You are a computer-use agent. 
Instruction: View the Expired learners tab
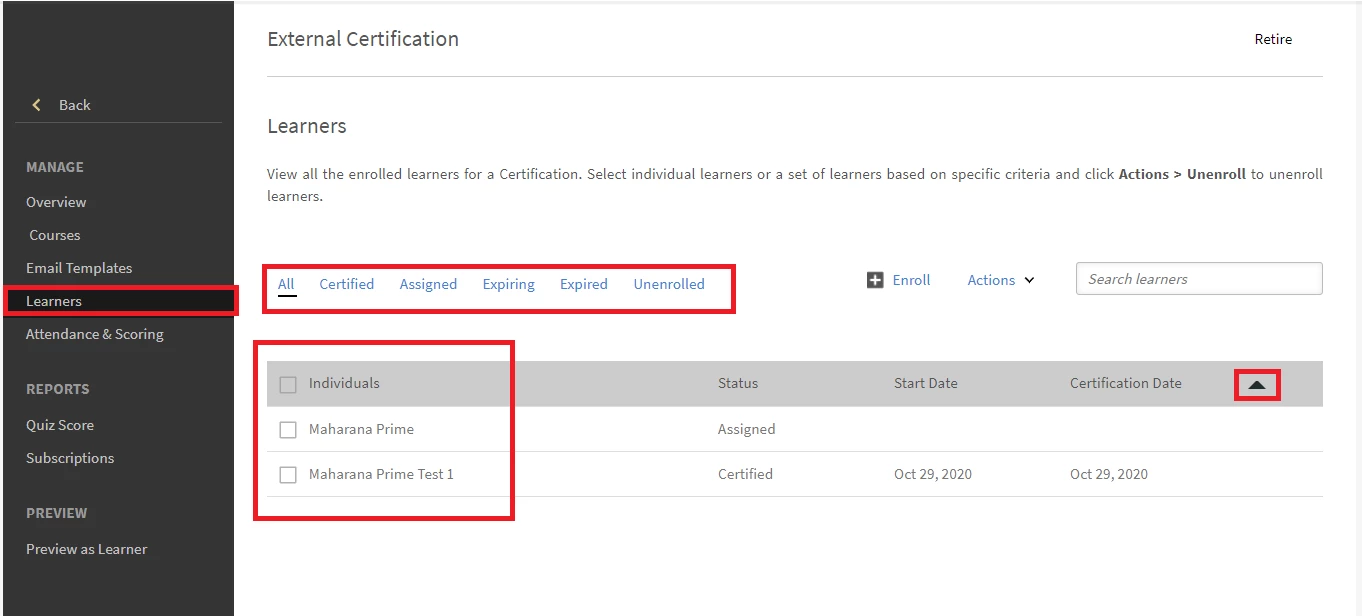583,284
